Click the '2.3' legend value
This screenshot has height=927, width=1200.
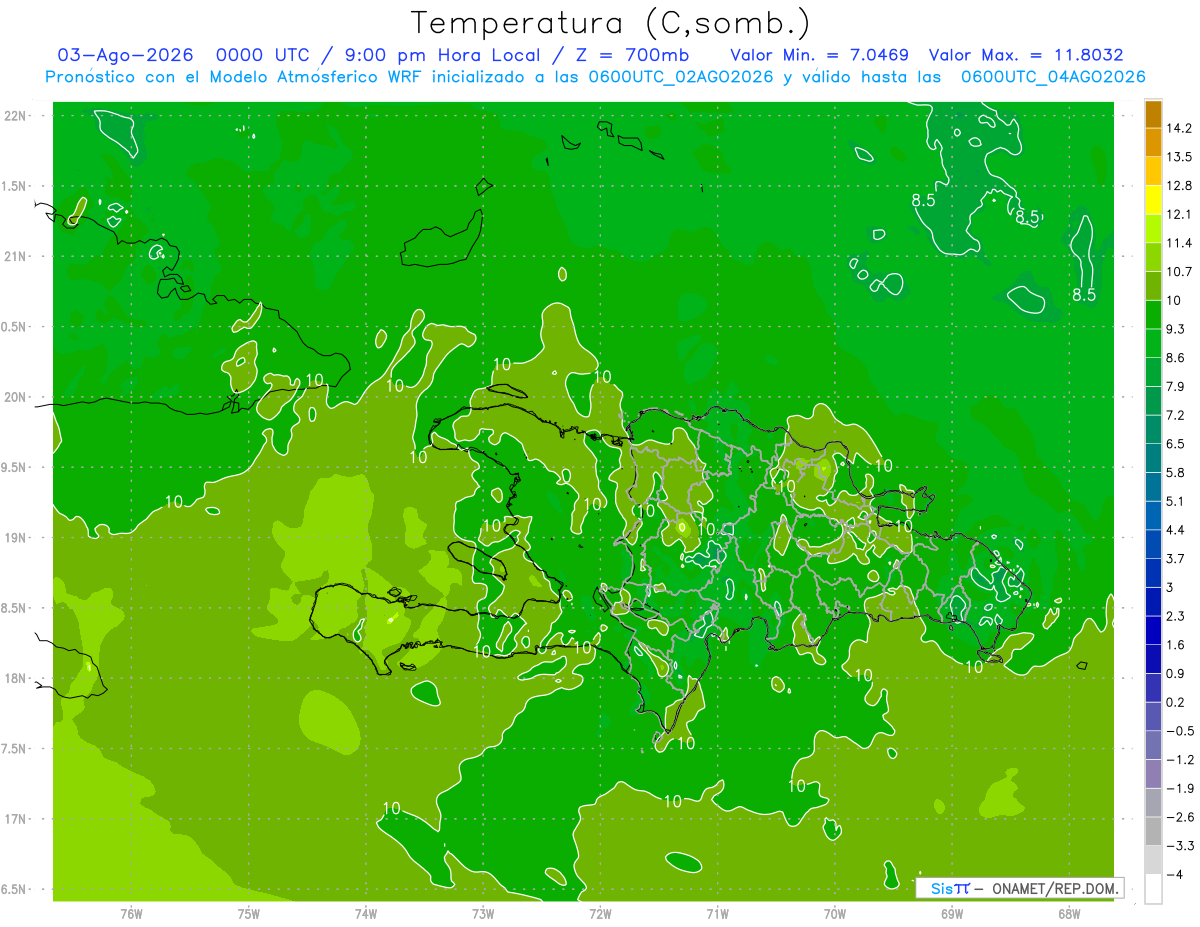(1176, 616)
